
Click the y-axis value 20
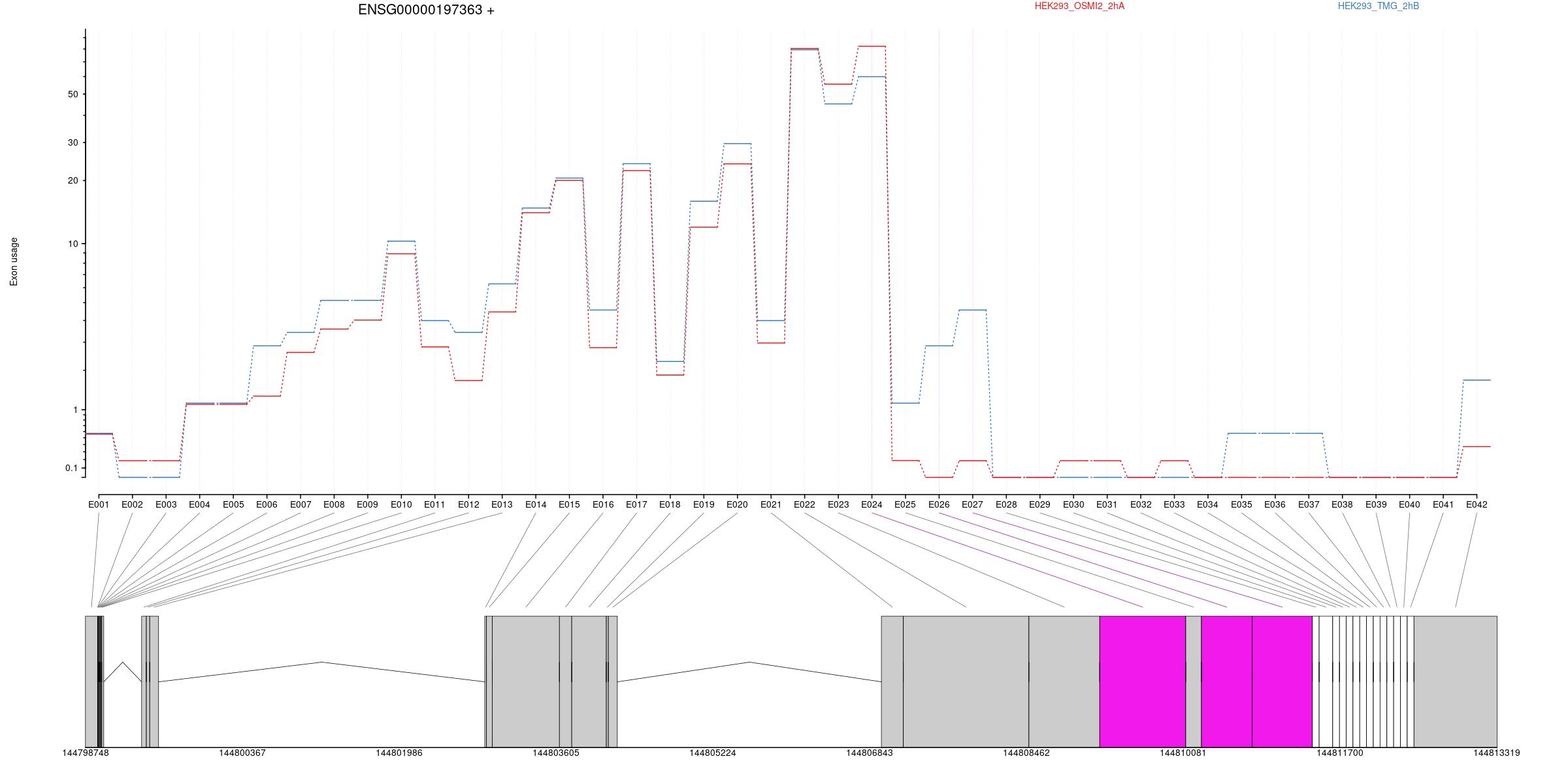(x=73, y=180)
